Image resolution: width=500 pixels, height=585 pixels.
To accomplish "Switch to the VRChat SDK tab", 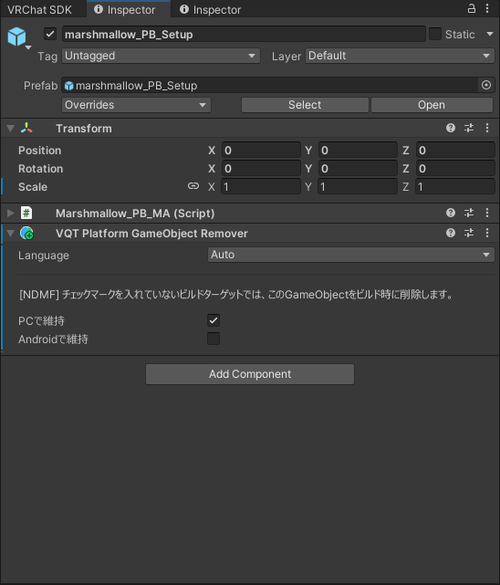I will (x=40, y=9).
